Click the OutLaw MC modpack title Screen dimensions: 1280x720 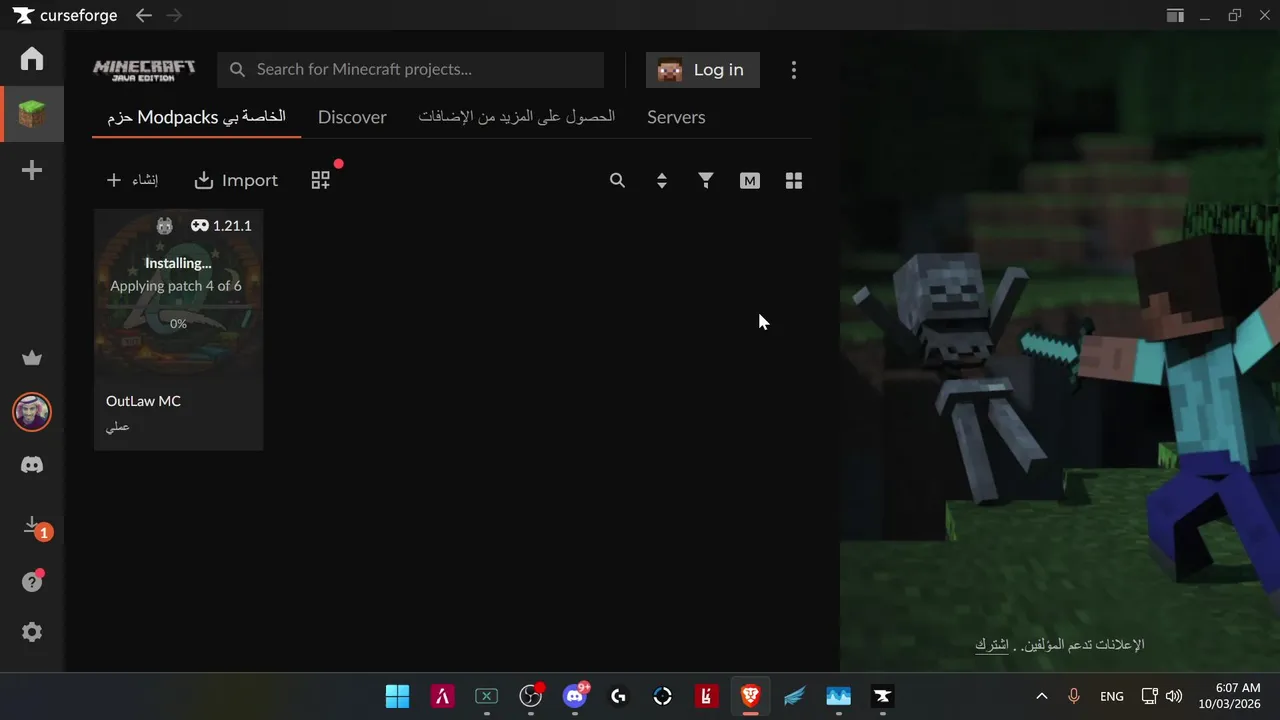click(143, 401)
